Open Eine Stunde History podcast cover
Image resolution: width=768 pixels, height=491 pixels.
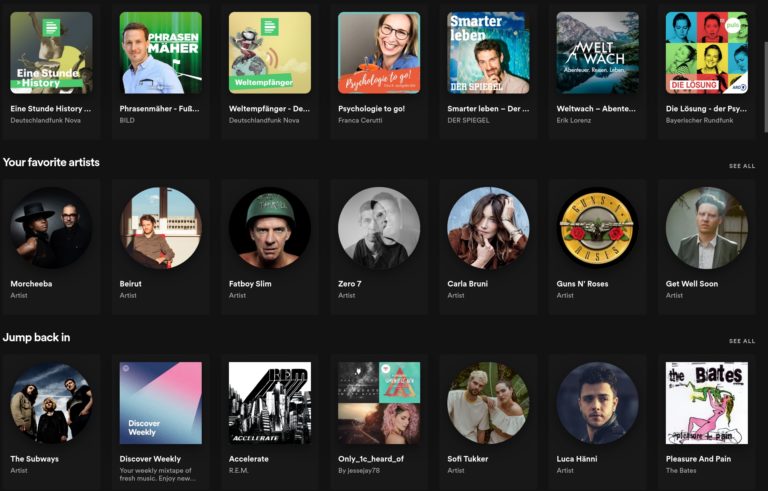coord(51,52)
